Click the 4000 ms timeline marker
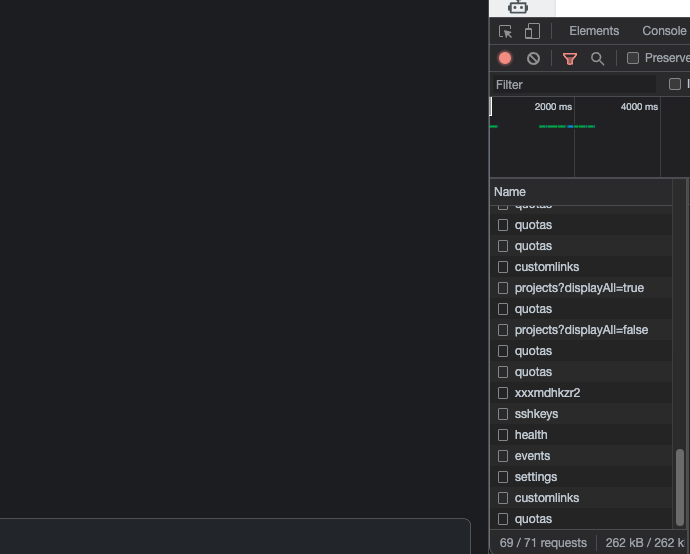The width and height of the screenshot is (690, 554). 639,107
